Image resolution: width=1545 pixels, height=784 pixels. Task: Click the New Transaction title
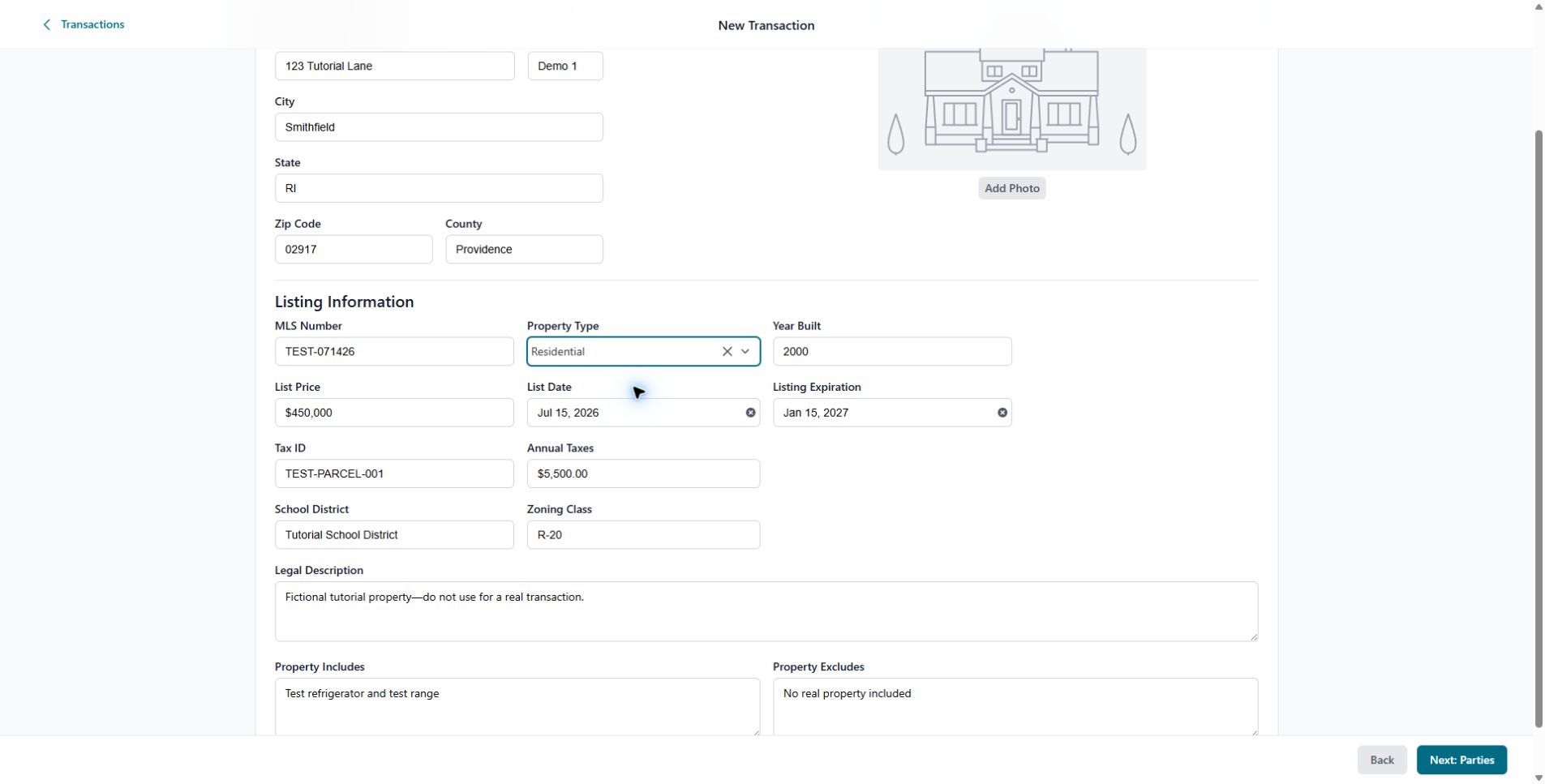766,25
